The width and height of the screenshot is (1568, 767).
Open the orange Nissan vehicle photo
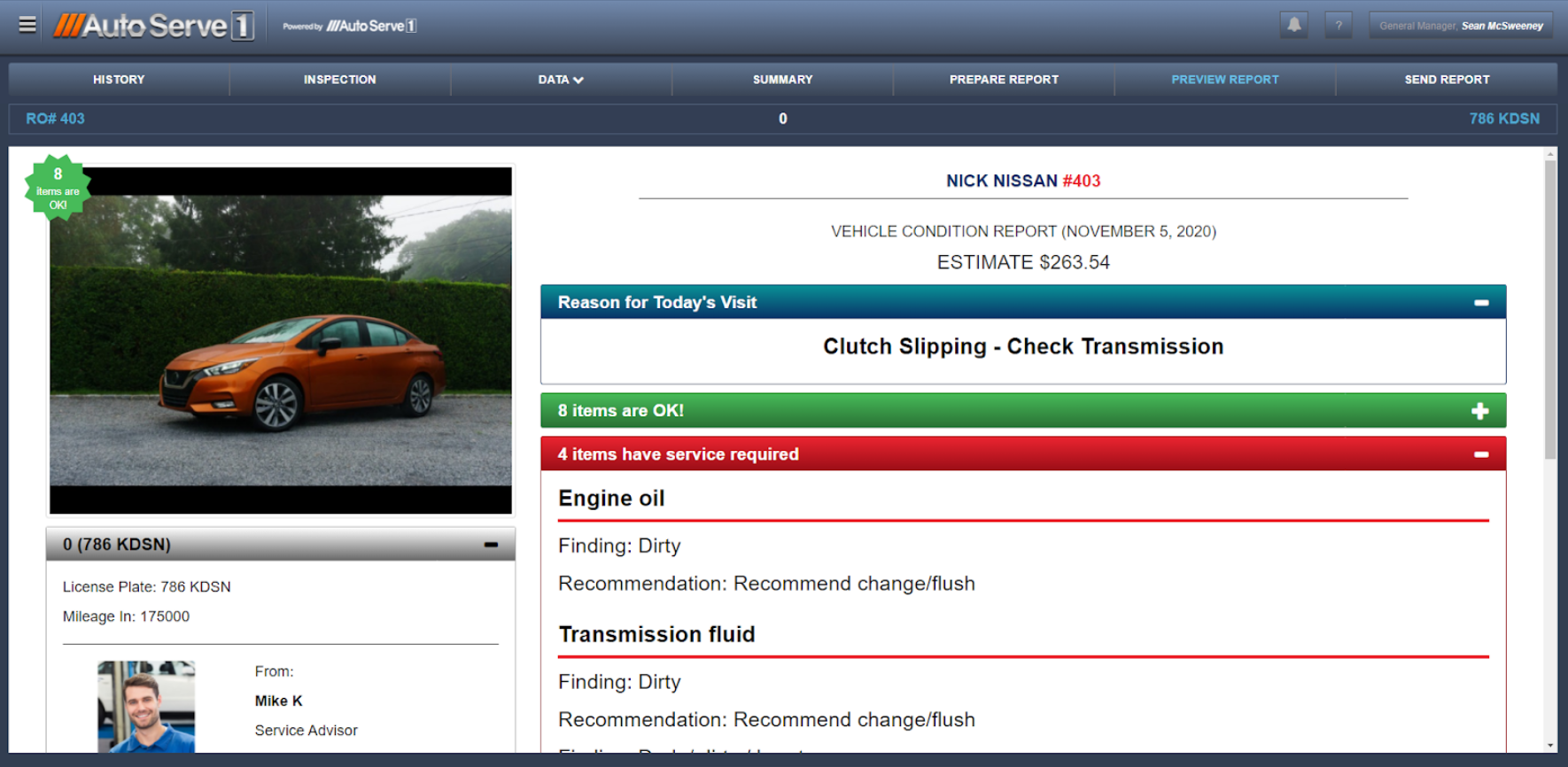pyautogui.click(x=281, y=340)
